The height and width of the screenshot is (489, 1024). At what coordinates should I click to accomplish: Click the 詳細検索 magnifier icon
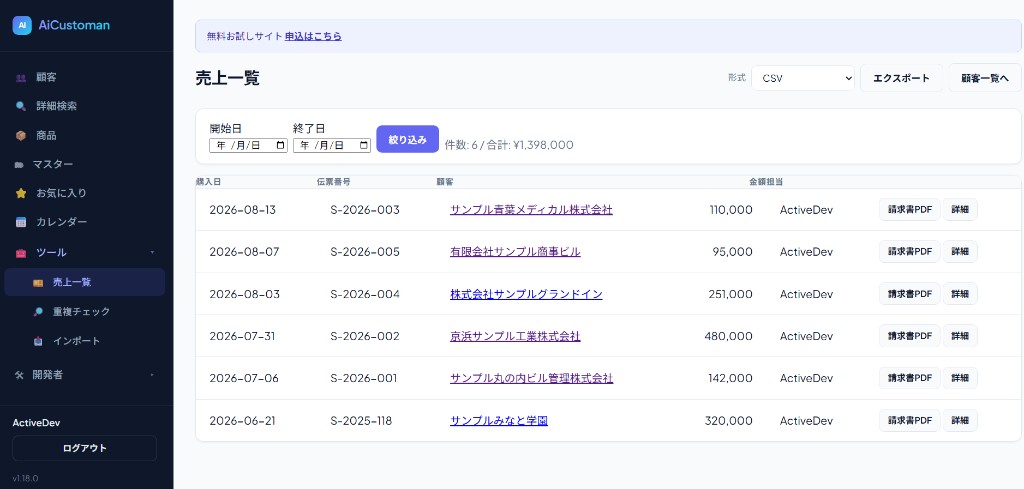21,106
